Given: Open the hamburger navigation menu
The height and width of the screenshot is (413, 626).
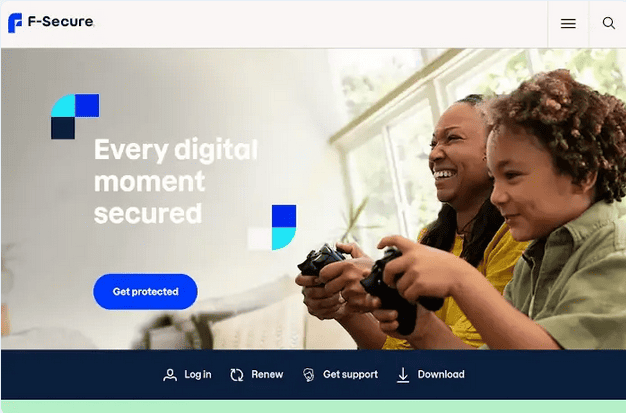Looking at the screenshot, I should 568,23.
